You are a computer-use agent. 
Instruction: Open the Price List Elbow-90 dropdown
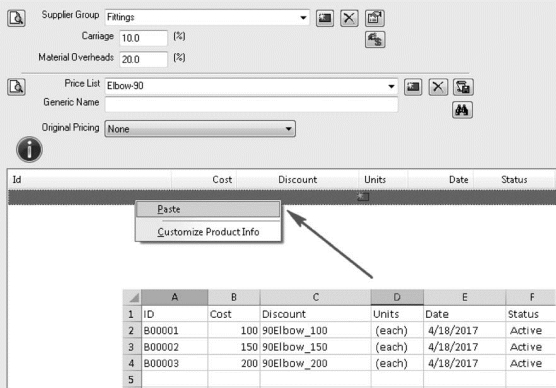click(x=391, y=86)
